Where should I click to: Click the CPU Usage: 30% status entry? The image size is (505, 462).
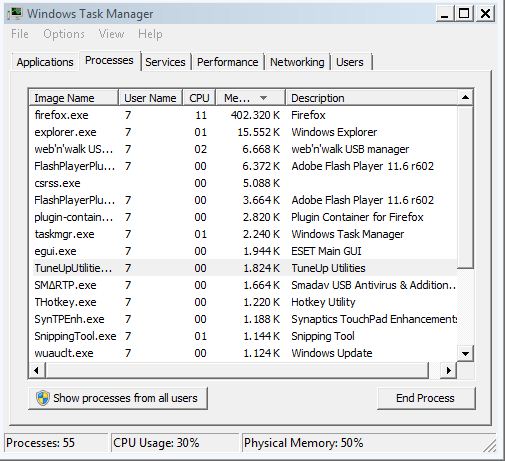tap(175, 443)
